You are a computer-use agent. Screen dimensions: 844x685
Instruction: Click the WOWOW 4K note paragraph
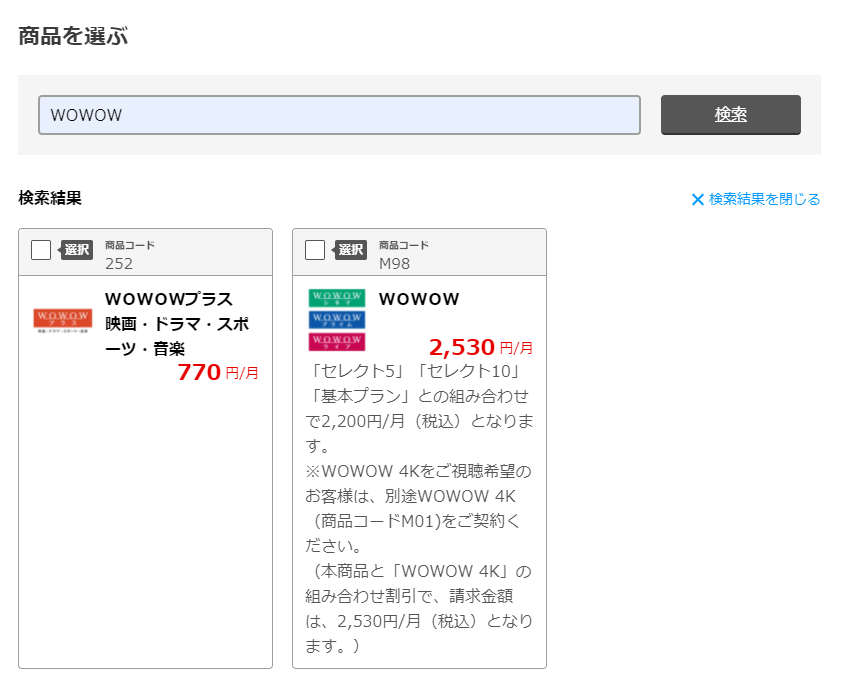pyautogui.click(x=418, y=509)
